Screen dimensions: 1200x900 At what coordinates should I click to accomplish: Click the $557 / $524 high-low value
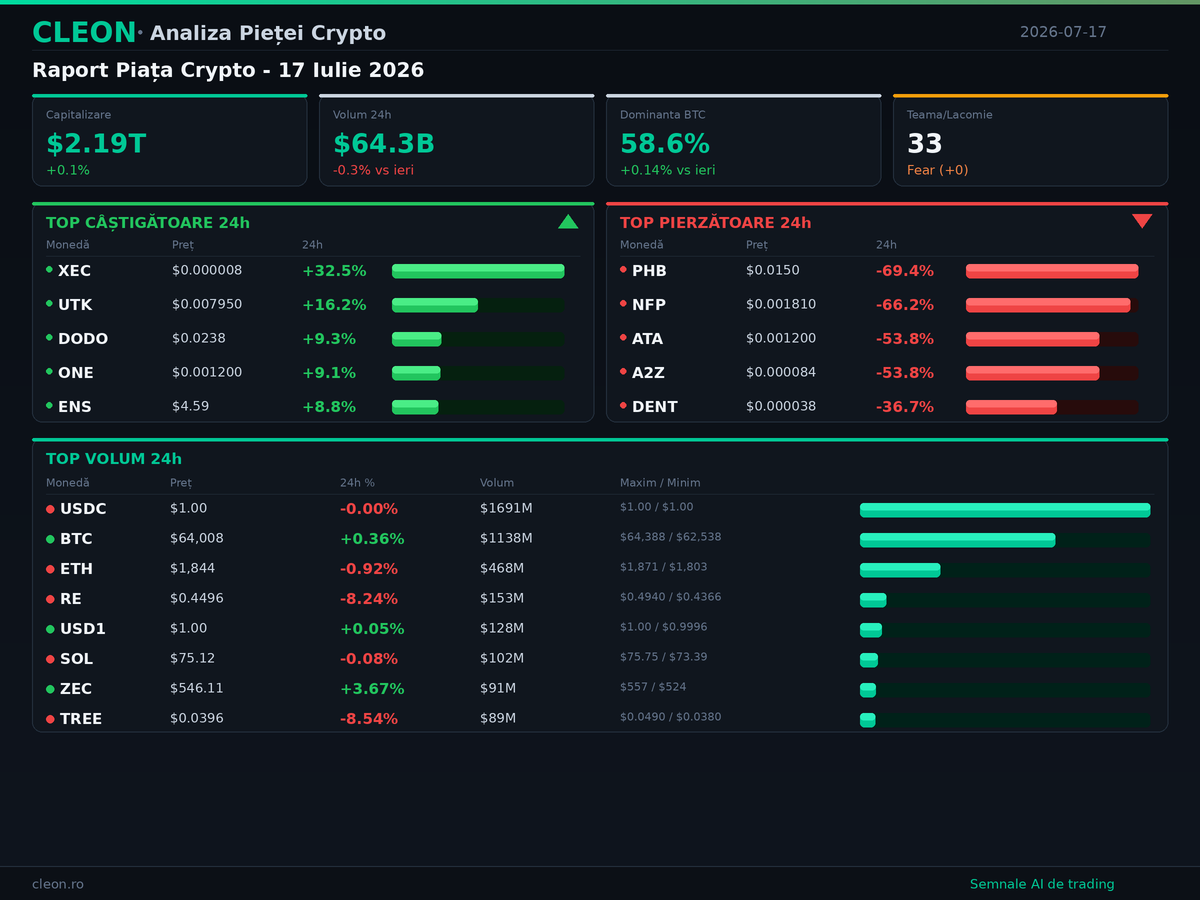(653, 687)
